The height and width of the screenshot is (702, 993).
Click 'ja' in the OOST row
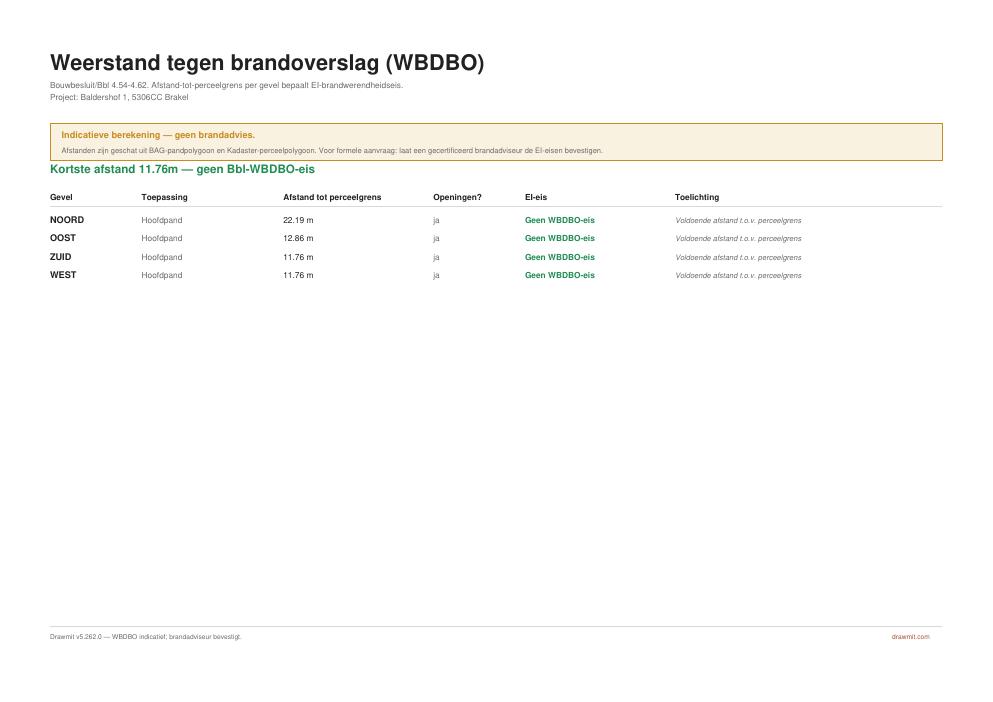(436, 239)
